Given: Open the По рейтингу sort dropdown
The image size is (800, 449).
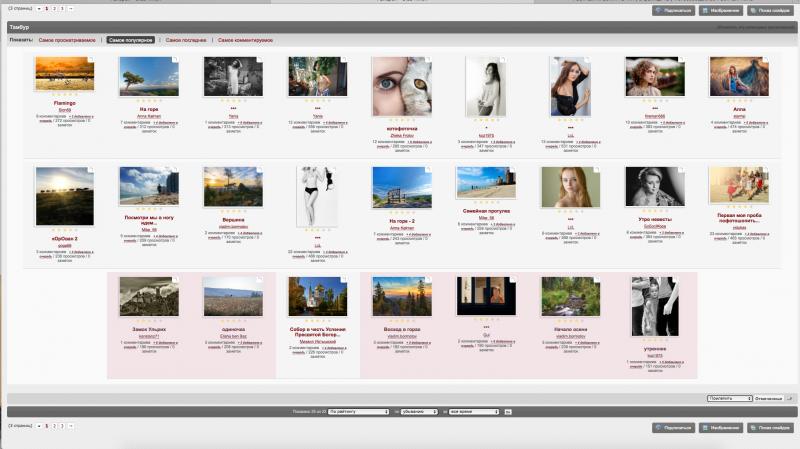Looking at the screenshot, I should (358, 411).
